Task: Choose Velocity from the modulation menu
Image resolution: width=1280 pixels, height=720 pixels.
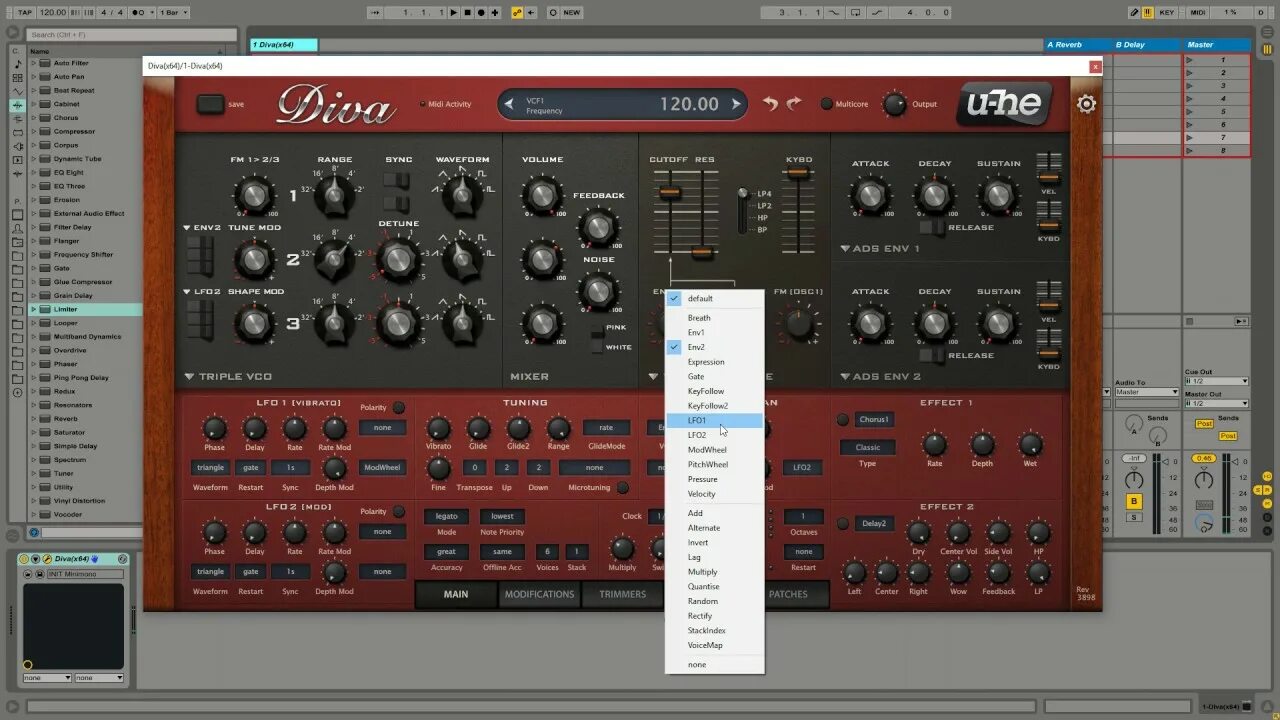Action: click(714, 494)
